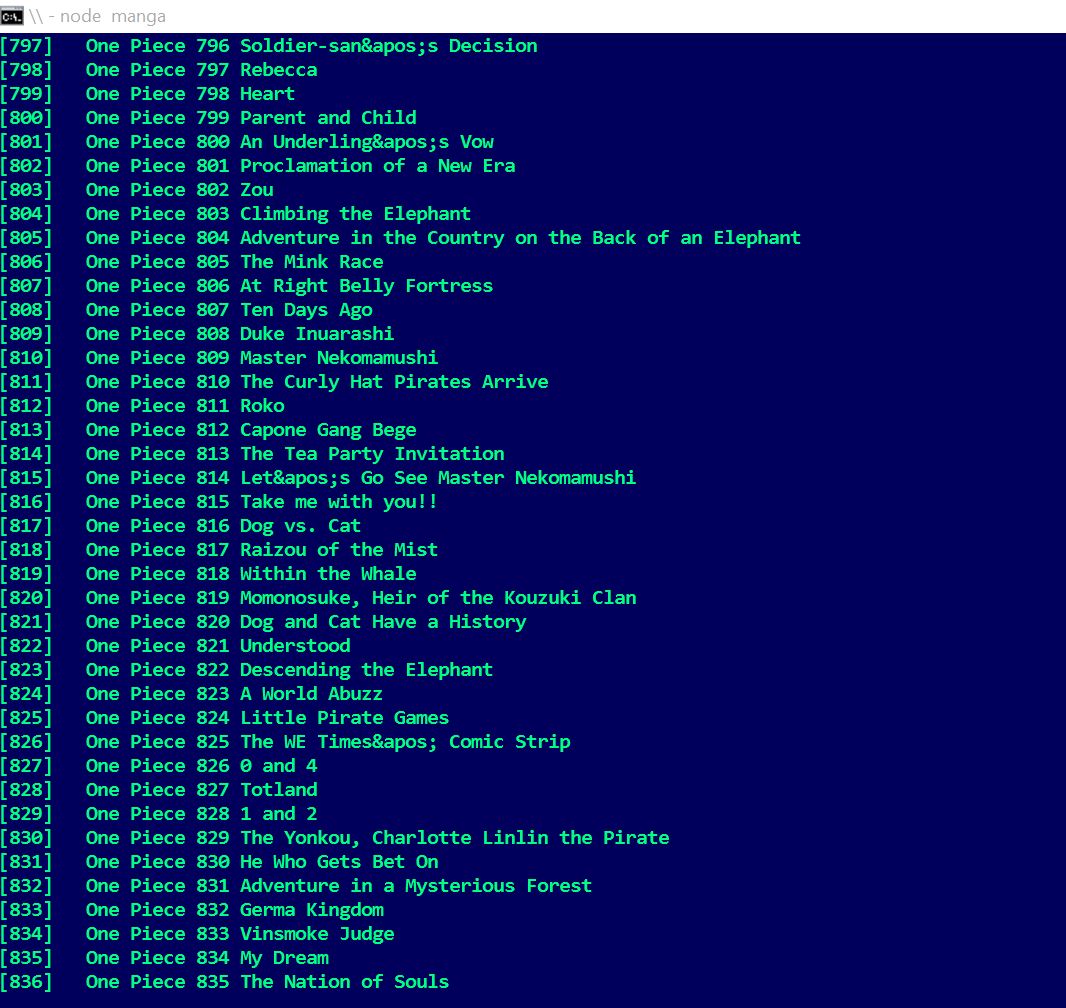Select line 'One Piece 805 The Mink Race'

click(x=235, y=262)
